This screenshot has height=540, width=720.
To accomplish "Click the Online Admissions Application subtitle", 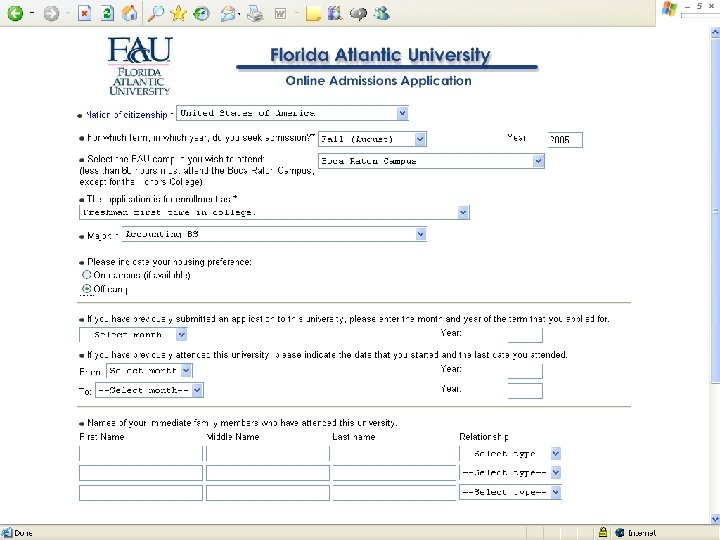I will [378, 81].
